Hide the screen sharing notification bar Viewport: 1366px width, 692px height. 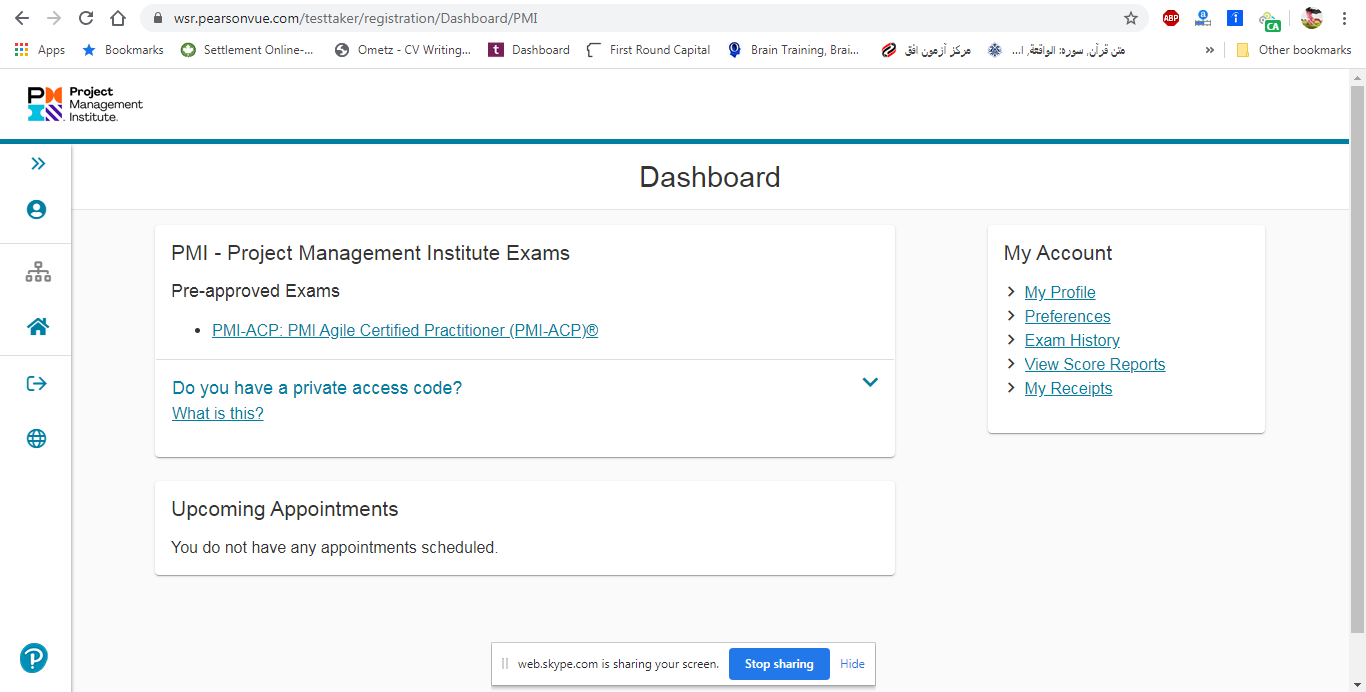point(852,664)
